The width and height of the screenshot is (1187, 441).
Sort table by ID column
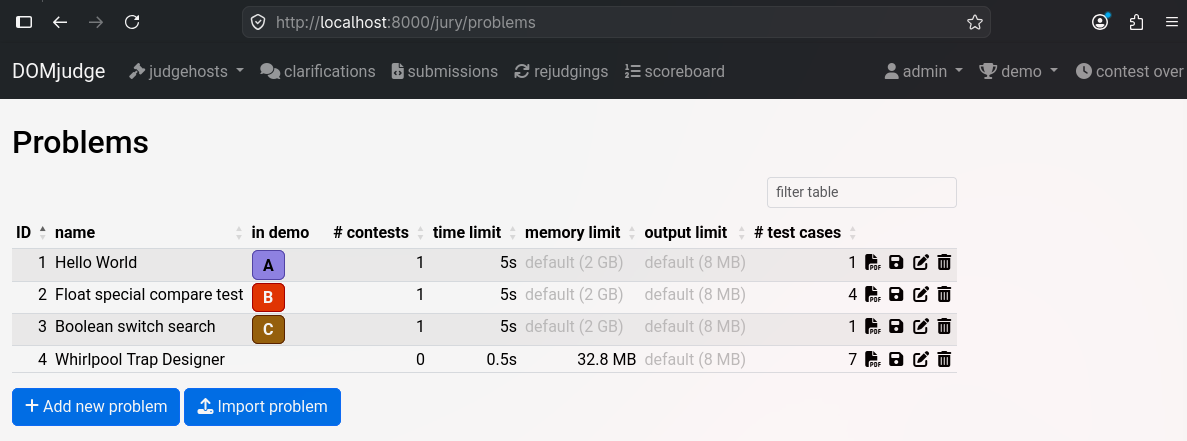click(30, 232)
